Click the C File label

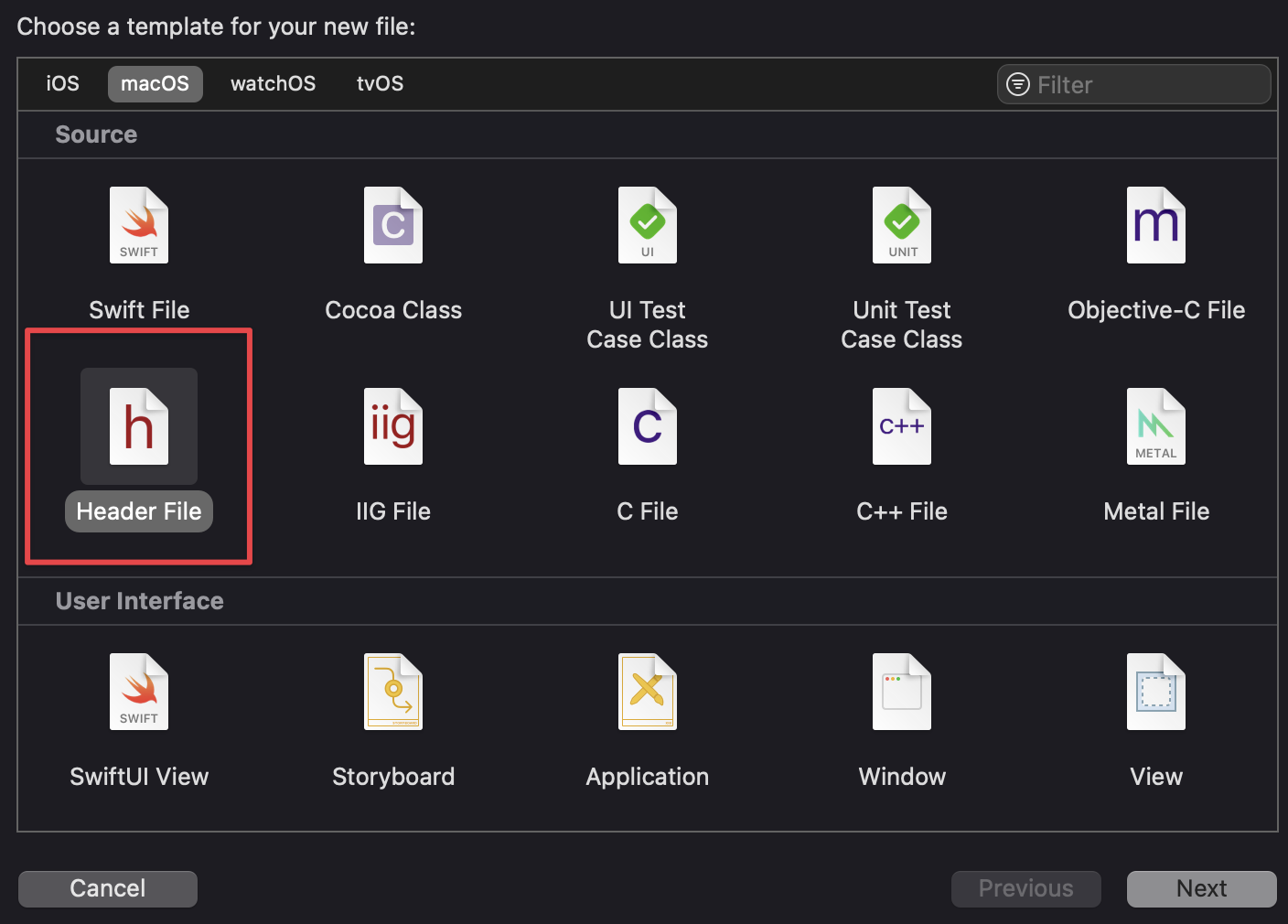(648, 511)
